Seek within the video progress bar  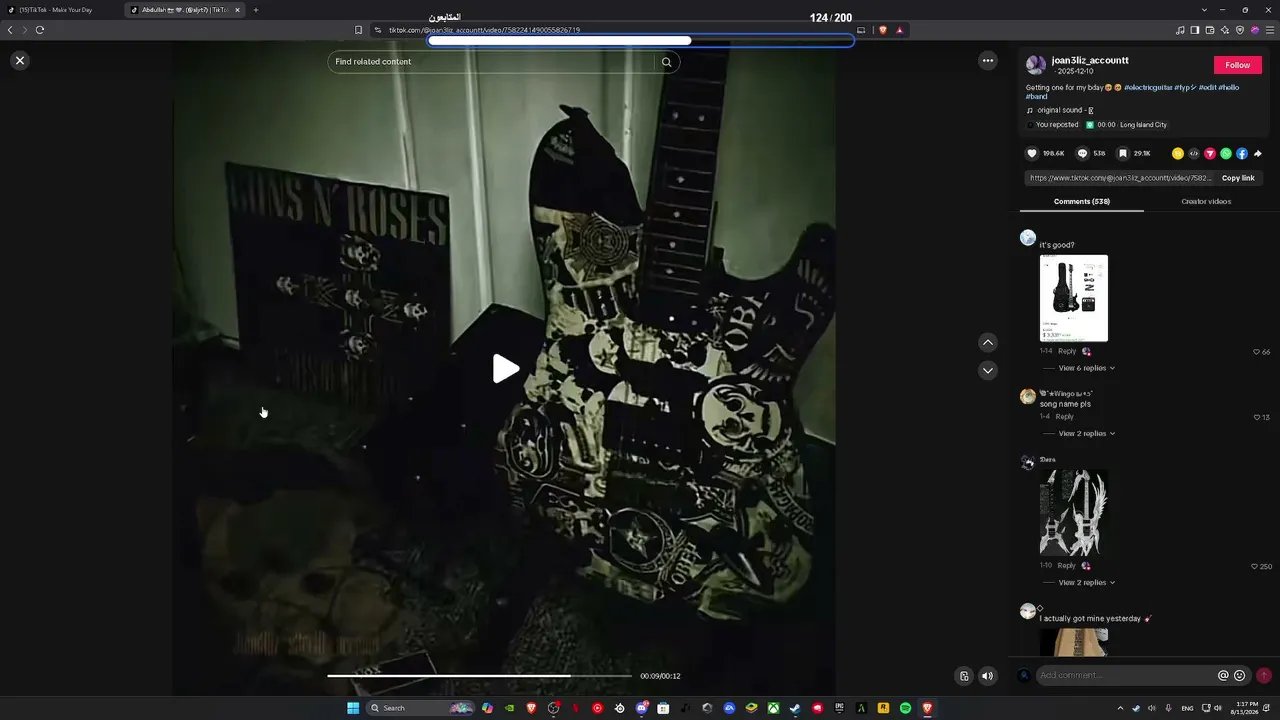coord(479,676)
